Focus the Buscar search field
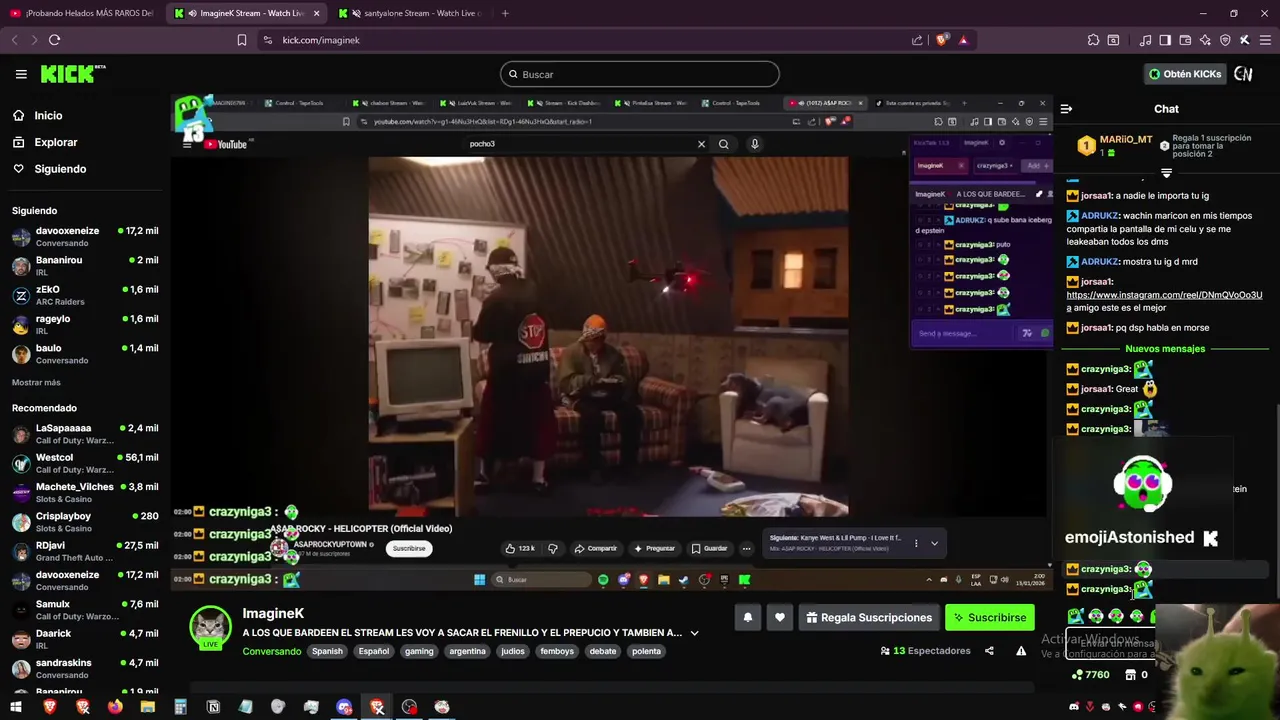 [x=640, y=74]
